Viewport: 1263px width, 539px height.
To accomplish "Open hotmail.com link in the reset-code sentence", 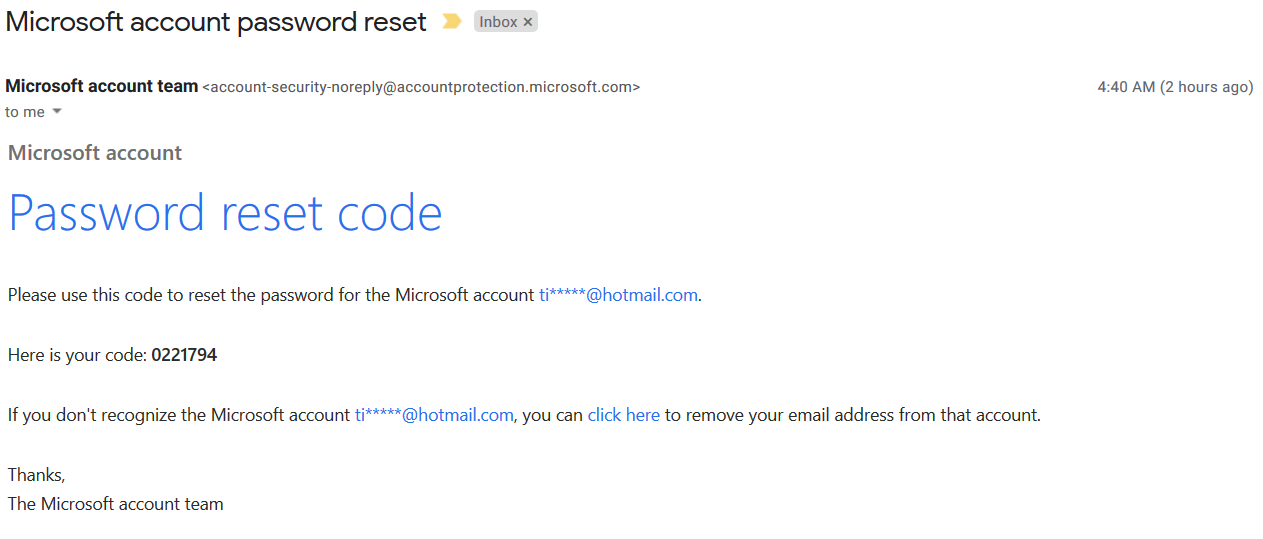I will 618,295.
